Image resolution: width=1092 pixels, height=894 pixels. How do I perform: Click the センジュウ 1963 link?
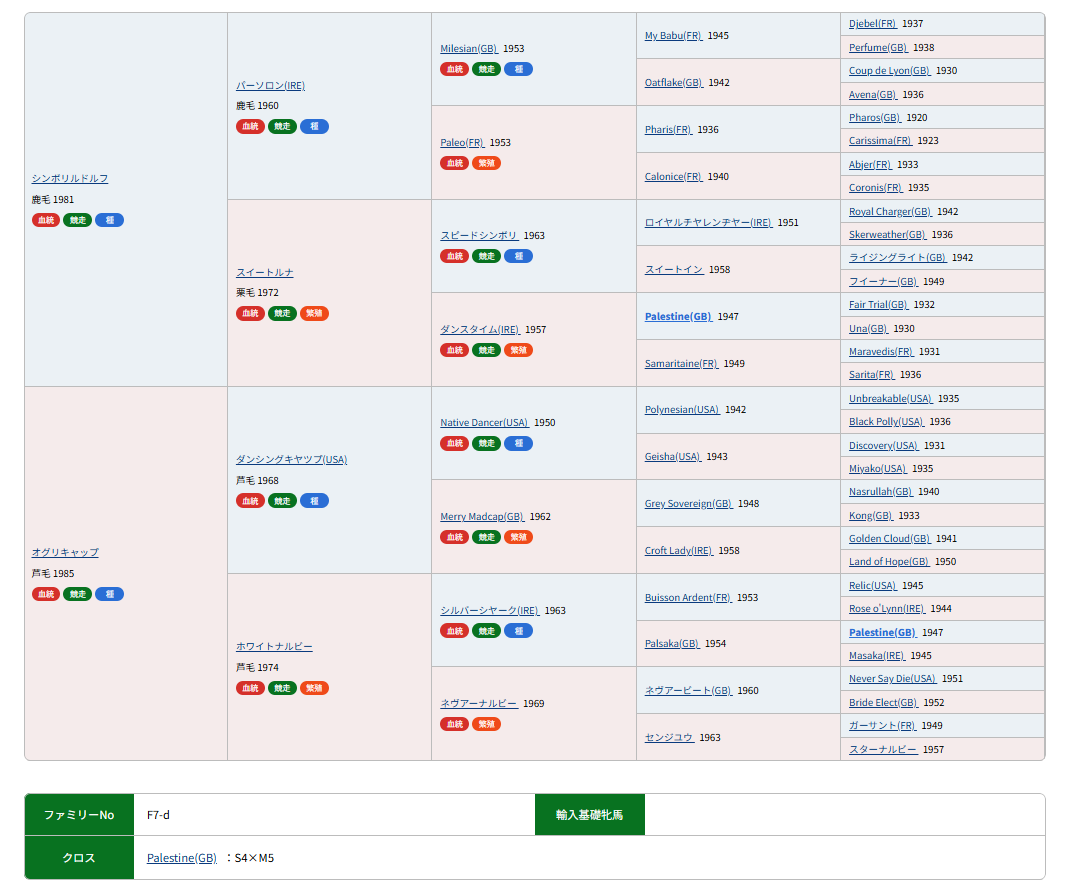[669, 737]
